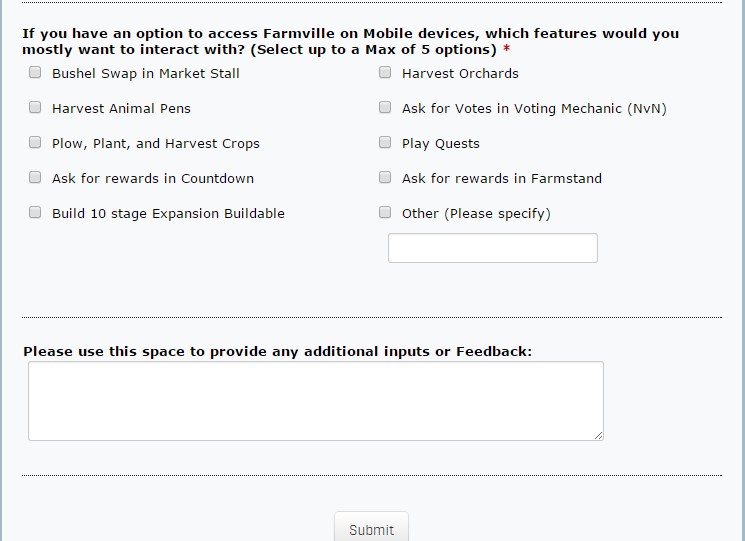Enable Ask for rewards in Countdown checkbox
The height and width of the screenshot is (541, 745).
35,178
